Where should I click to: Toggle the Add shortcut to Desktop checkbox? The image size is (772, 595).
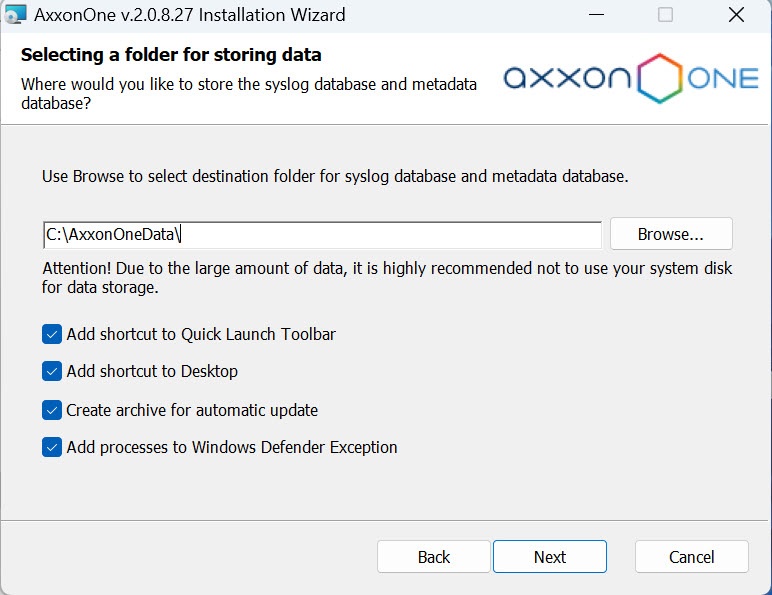pyautogui.click(x=52, y=371)
